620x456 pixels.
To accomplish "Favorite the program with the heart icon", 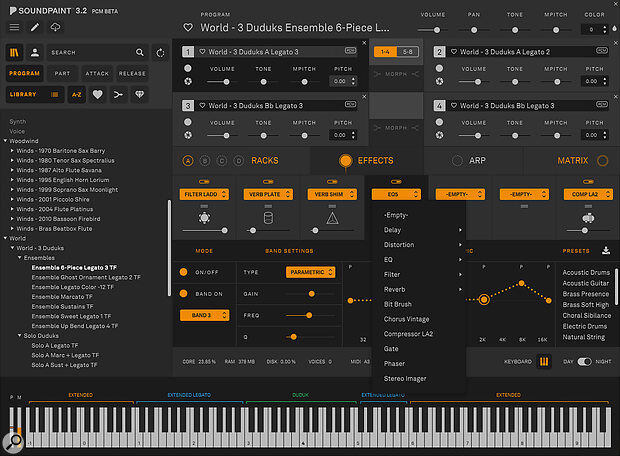I will pyautogui.click(x=188, y=28).
